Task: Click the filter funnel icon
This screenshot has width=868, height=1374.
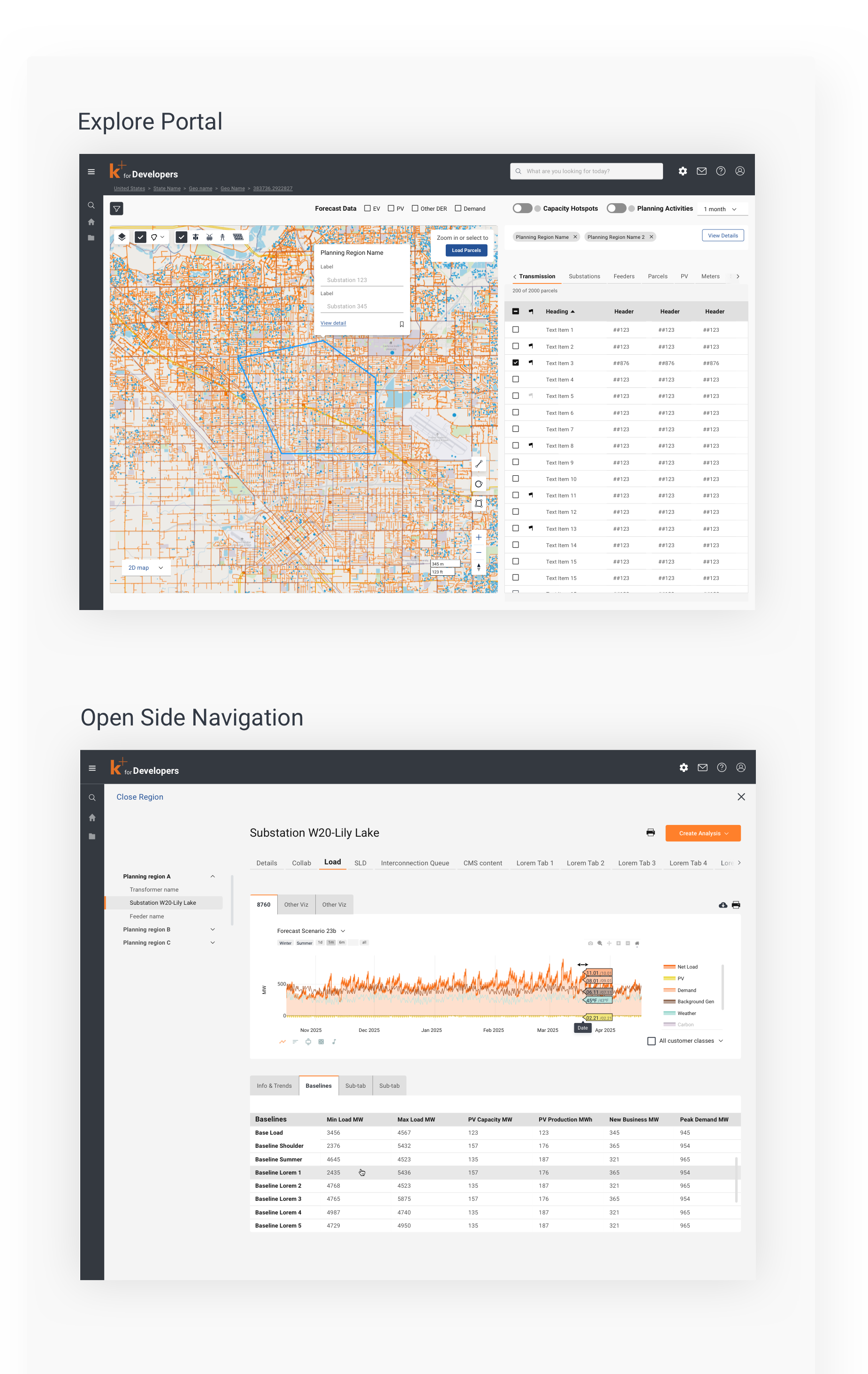Action: (116, 209)
